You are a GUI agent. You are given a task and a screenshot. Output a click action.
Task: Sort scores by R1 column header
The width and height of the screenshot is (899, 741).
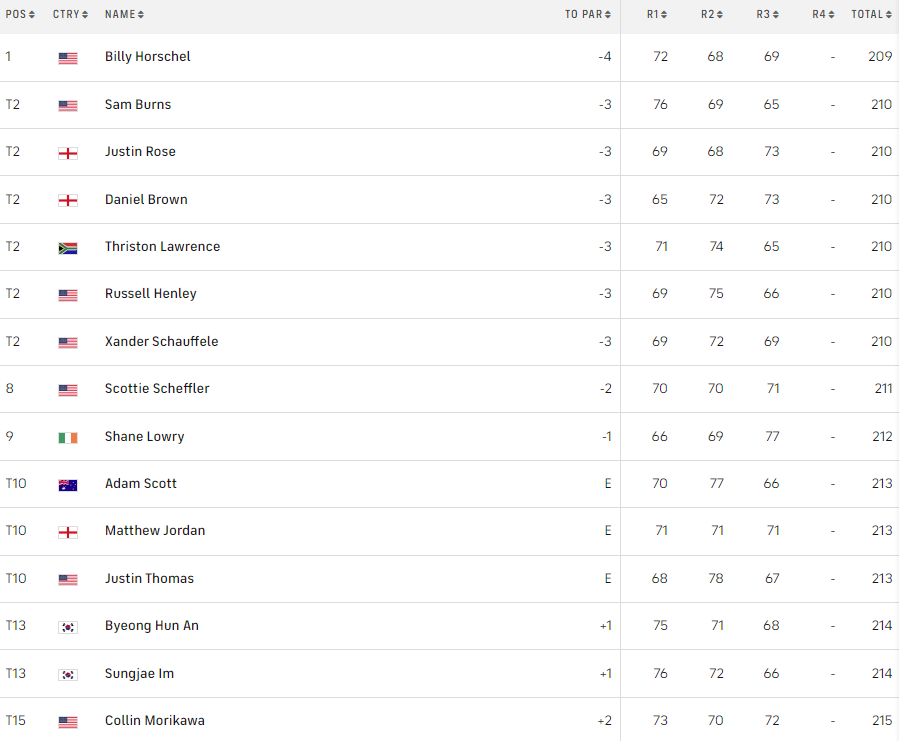[657, 14]
